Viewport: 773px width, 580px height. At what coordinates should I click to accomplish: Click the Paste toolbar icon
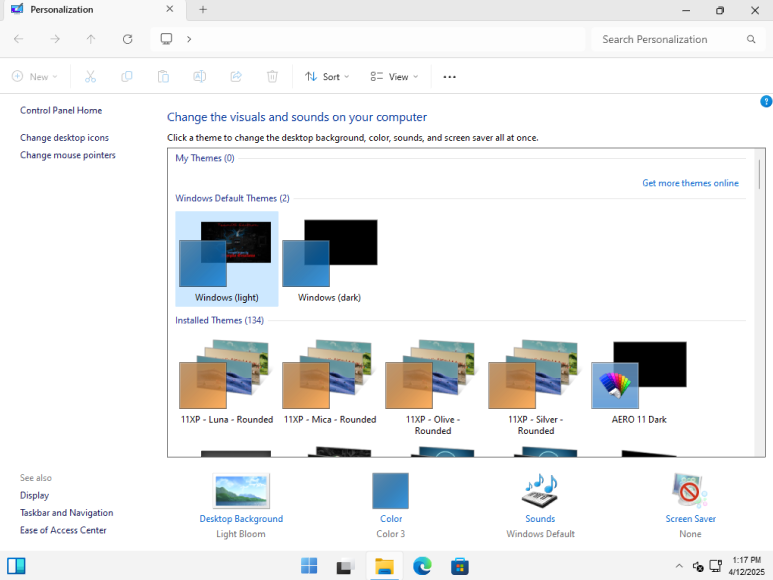coord(163,76)
